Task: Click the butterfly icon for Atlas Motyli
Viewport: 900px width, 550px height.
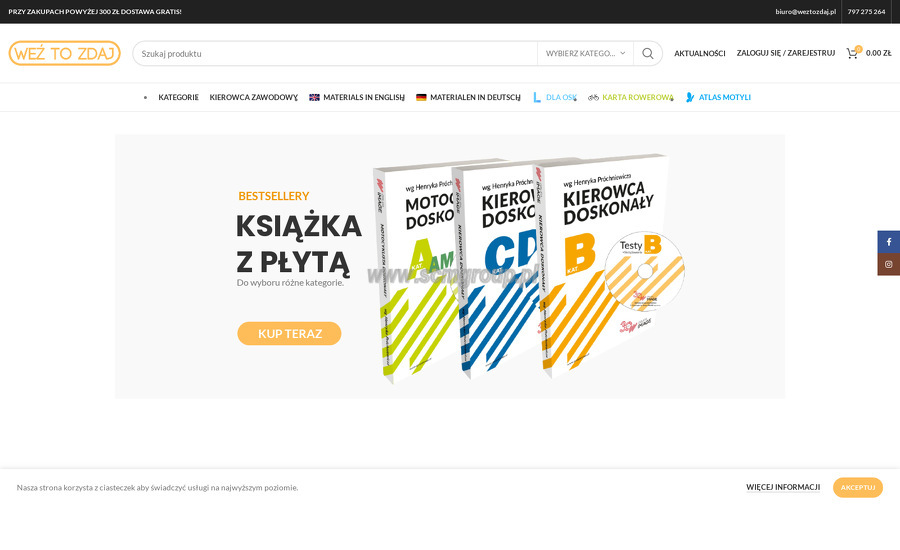Action: click(x=690, y=98)
